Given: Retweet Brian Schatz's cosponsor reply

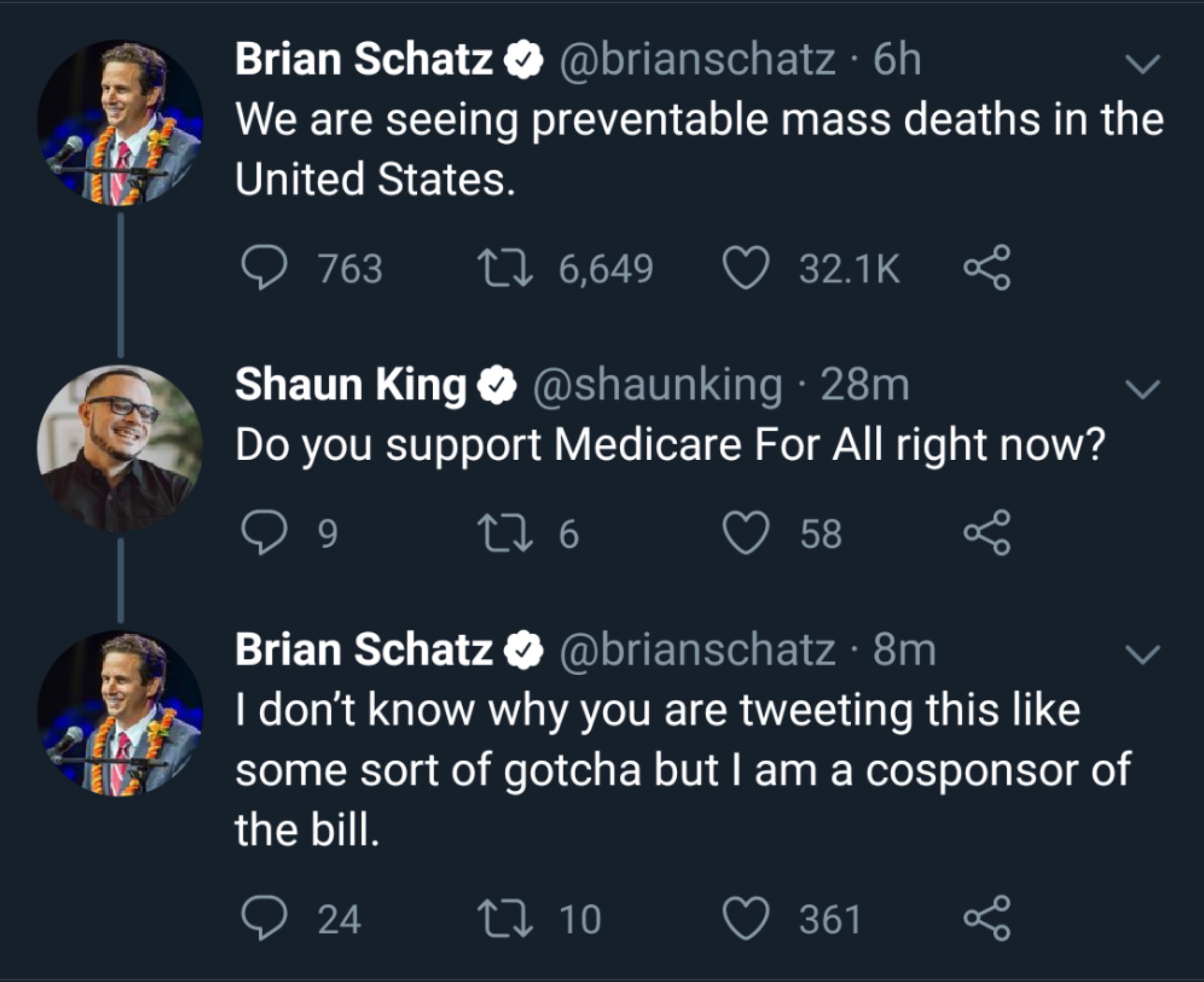Looking at the screenshot, I should [x=504, y=919].
